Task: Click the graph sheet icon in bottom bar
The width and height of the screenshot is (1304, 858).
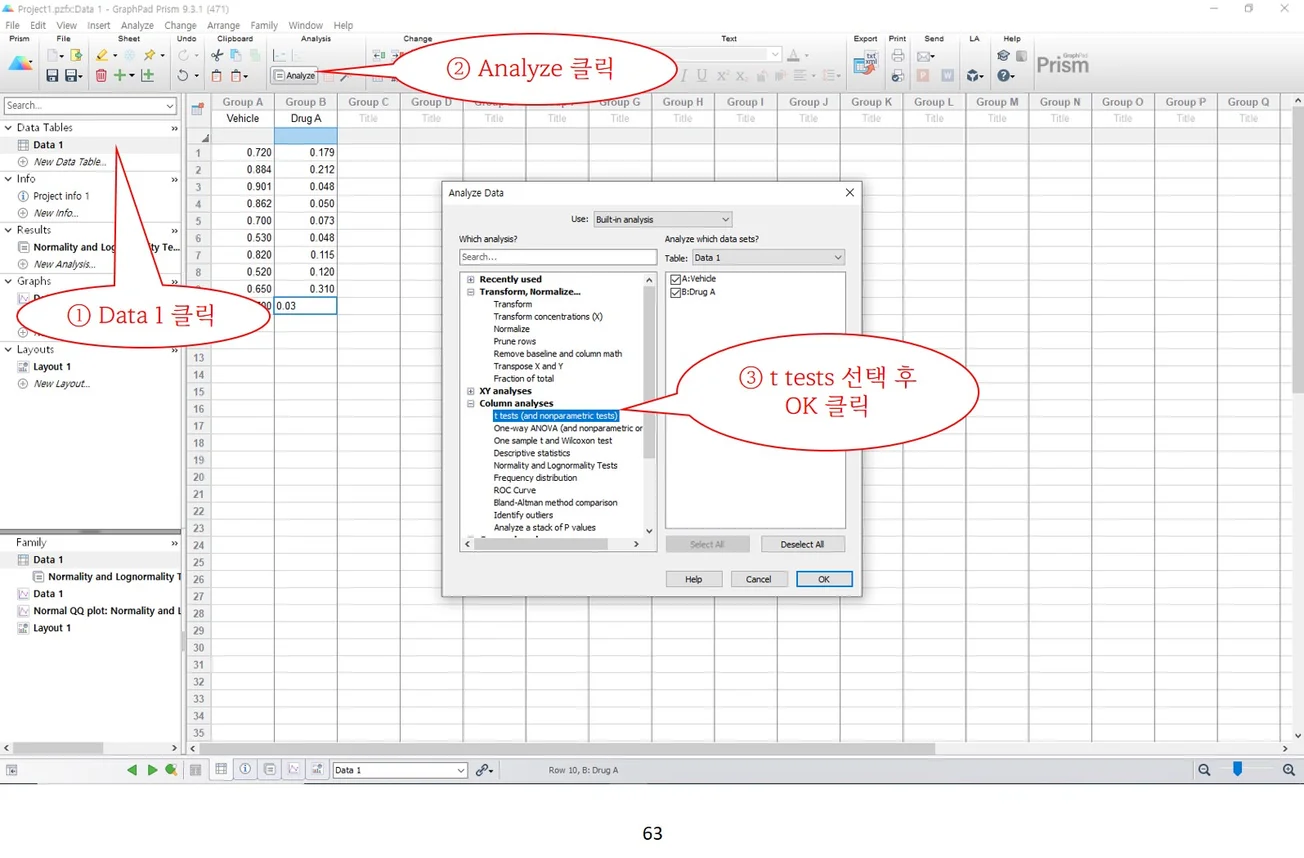Action: (x=294, y=770)
